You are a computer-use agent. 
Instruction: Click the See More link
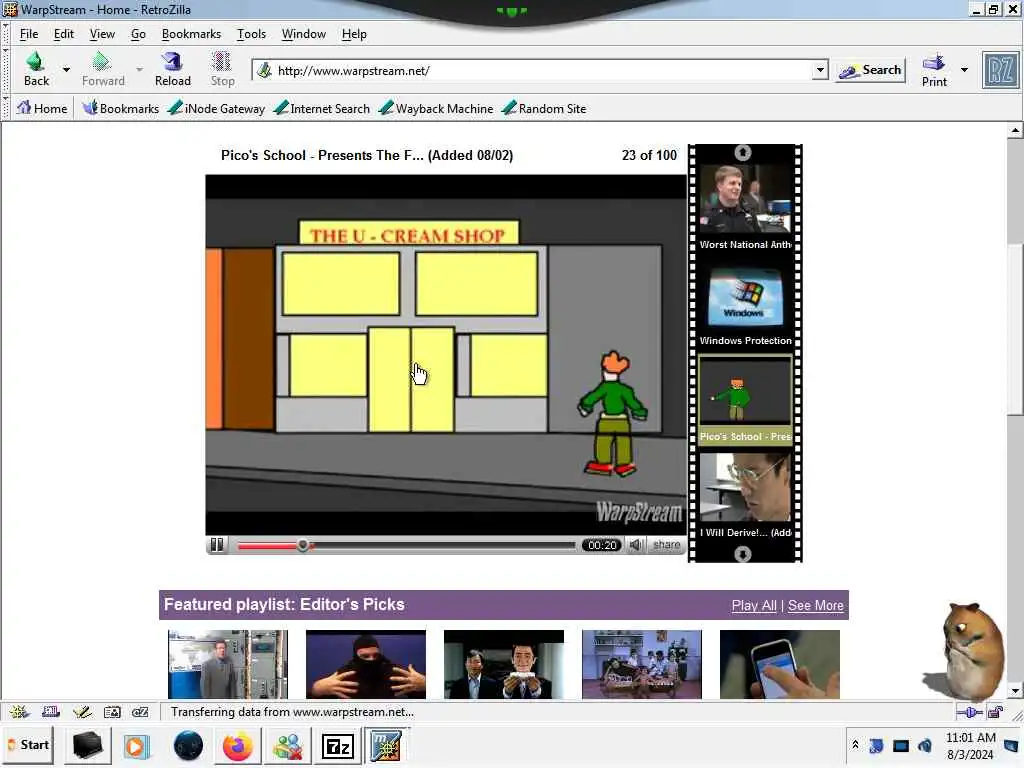[x=815, y=605]
